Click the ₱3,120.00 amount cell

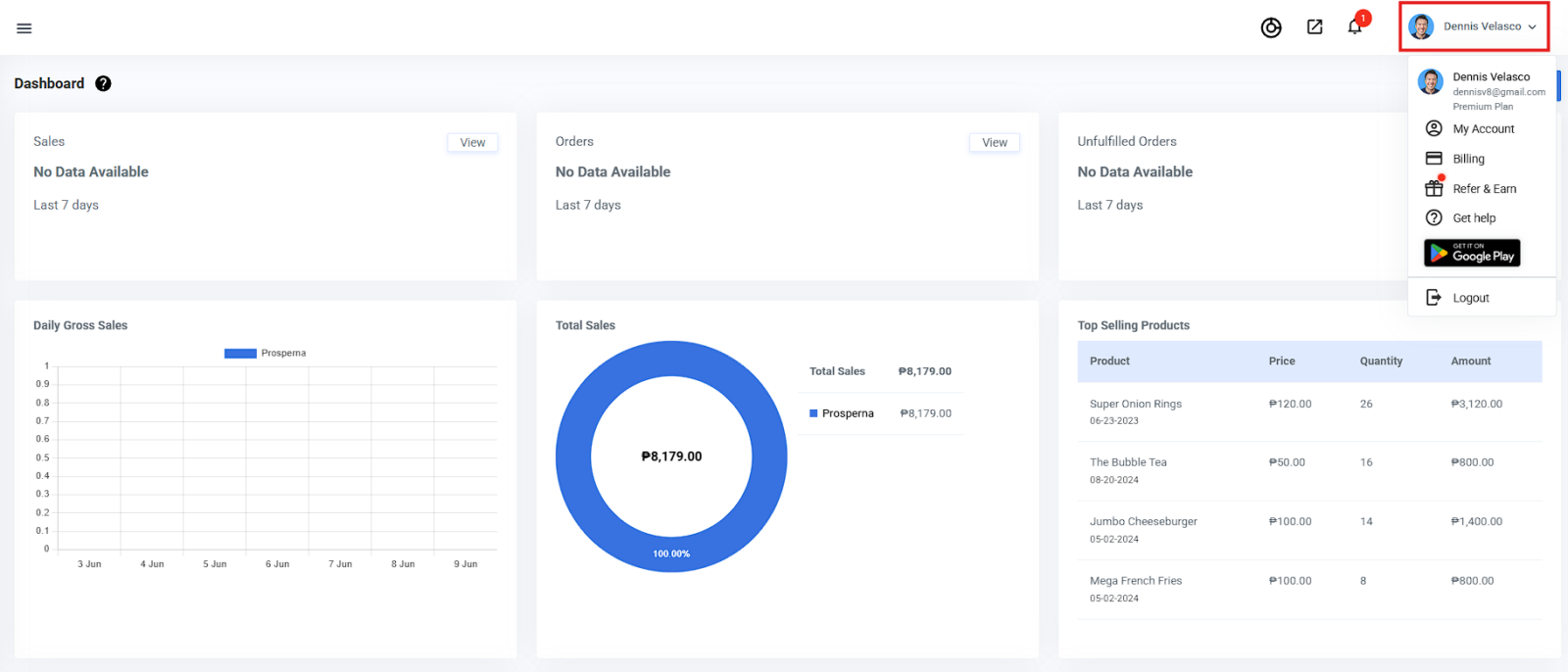pyautogui.click(x=1477, y=404)
